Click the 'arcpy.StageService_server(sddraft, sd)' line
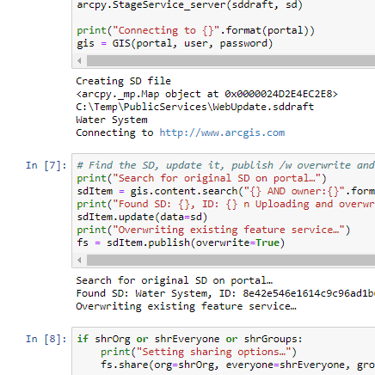This screenshot has height=375, width=375. coord(189,5)
